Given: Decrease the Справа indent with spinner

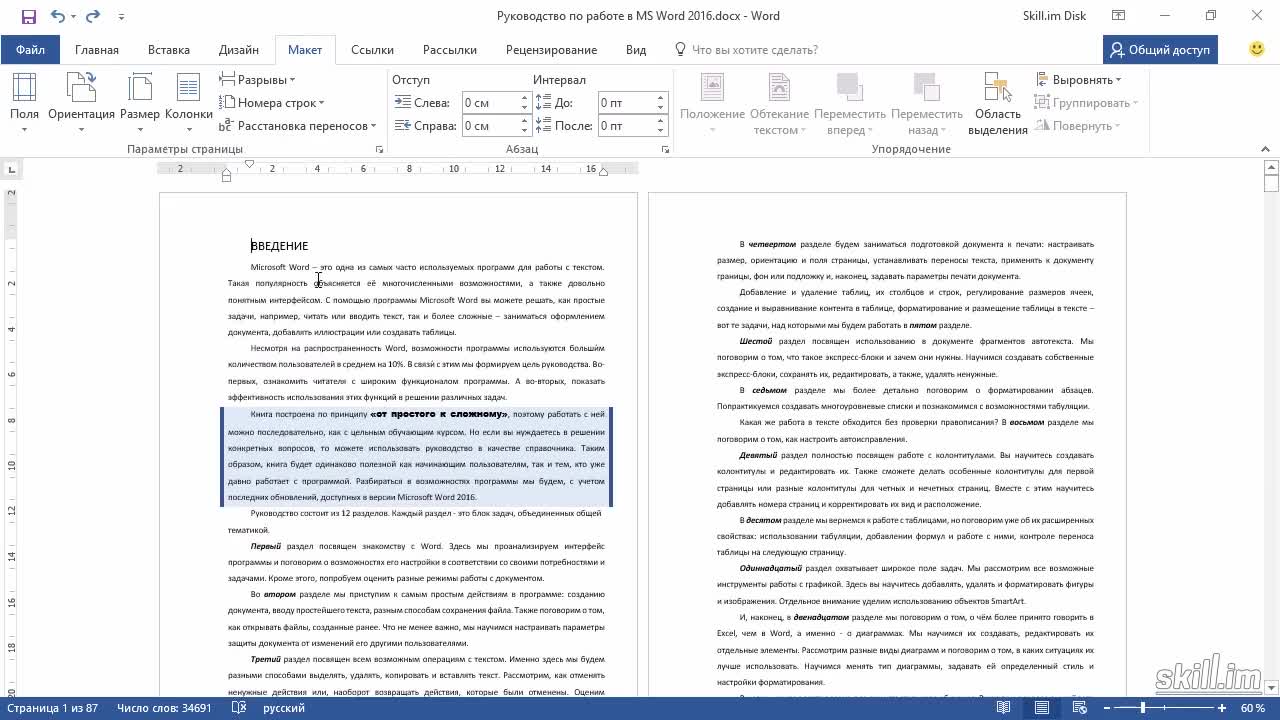Looking at the screenshot, I should coord(524,131).
